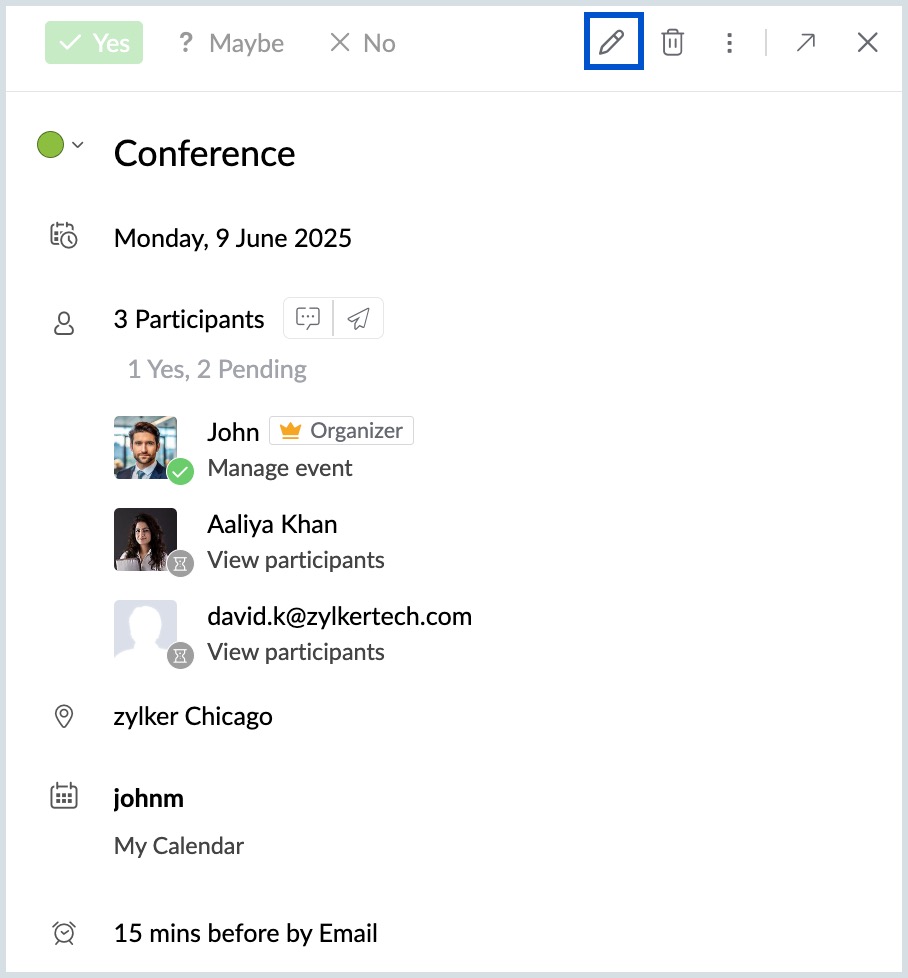Click david.k@zylkertech.com participant entry
908x978 pixels.
(x=339, y=616)
